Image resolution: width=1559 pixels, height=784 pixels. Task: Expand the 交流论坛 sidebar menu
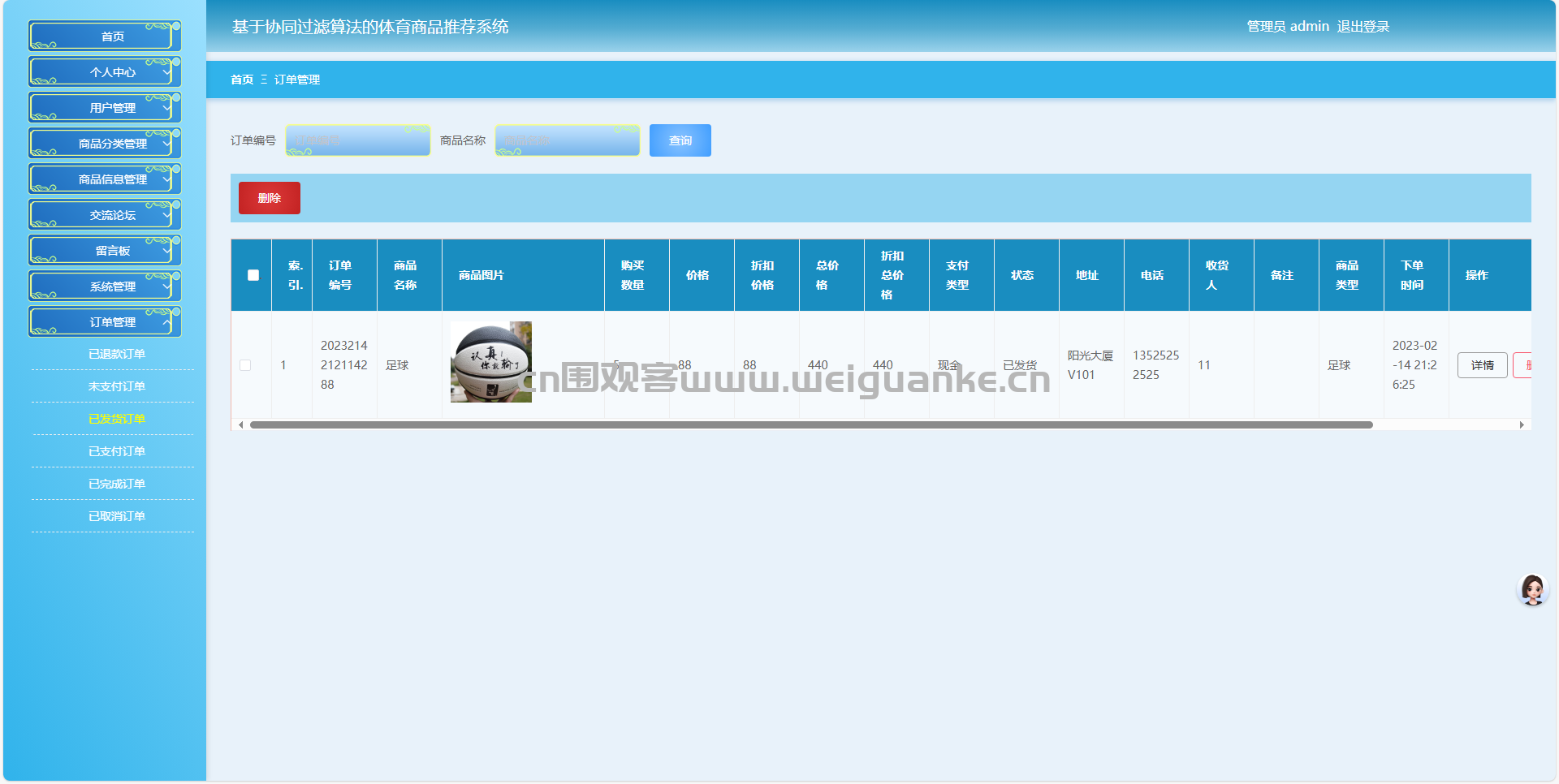point(105,215)
